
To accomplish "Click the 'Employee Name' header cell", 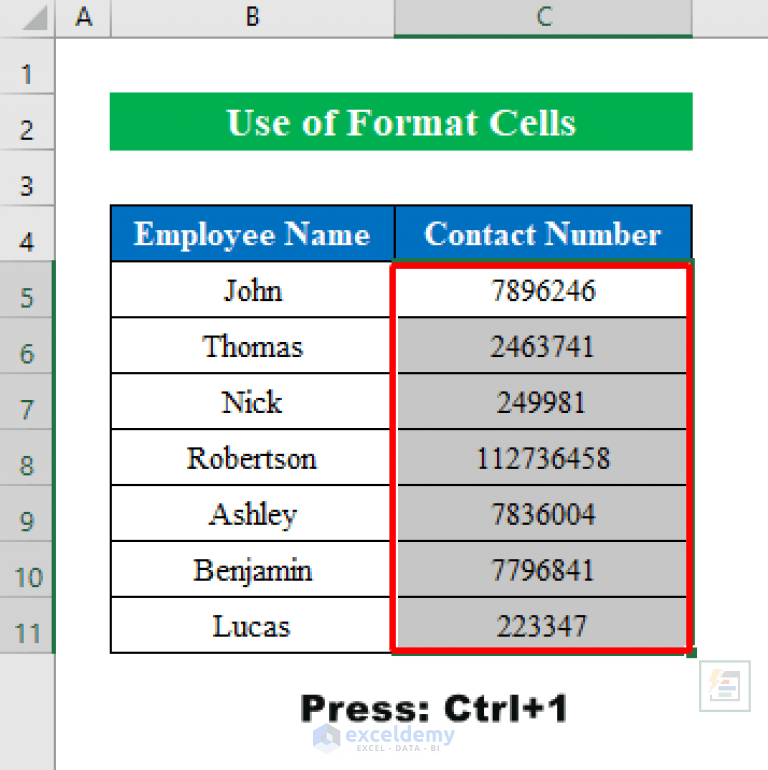I will pyautogui.click(x=252, y=234).
